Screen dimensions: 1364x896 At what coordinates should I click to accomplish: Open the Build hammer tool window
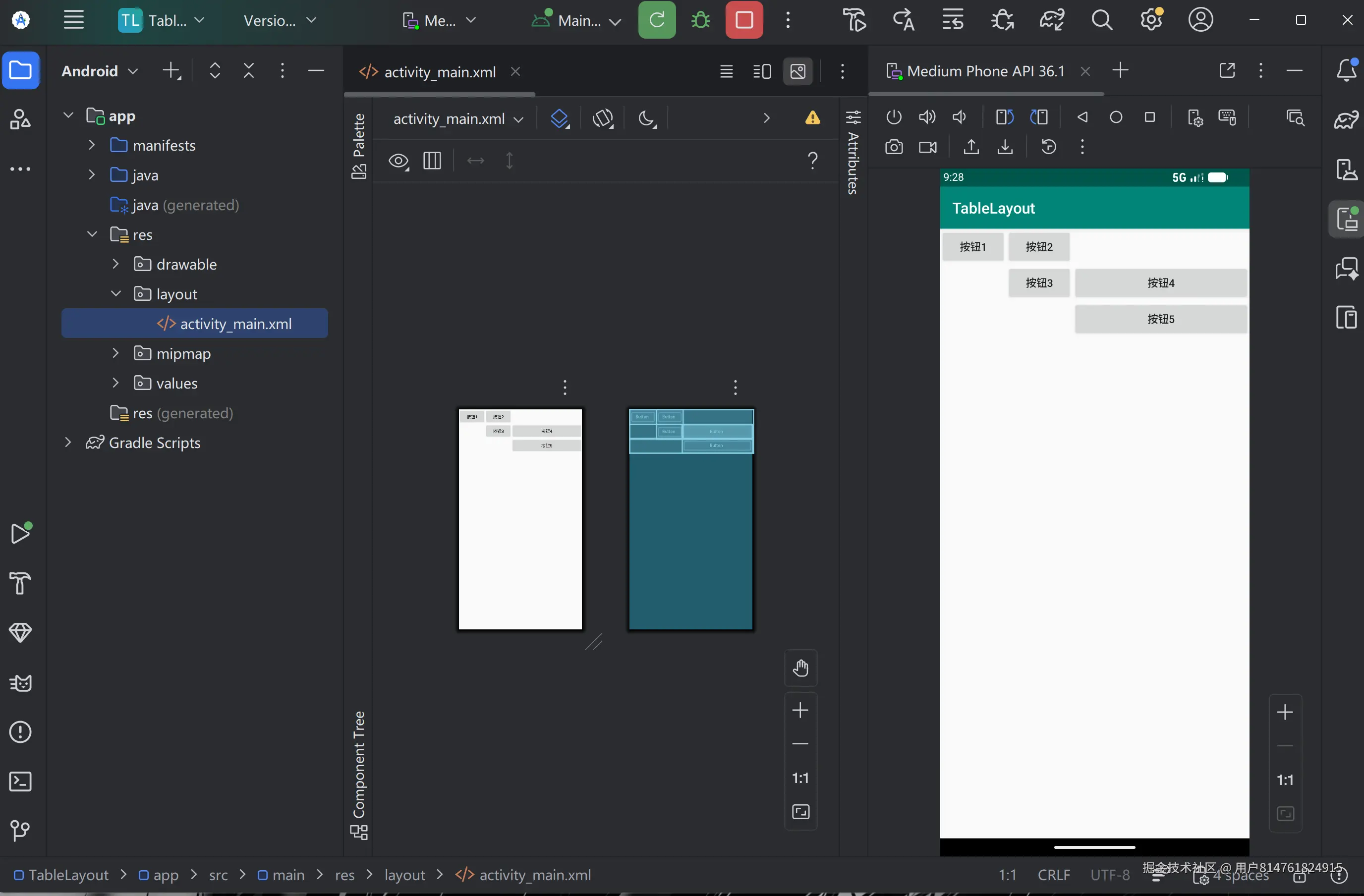click(x=21, y=583)
